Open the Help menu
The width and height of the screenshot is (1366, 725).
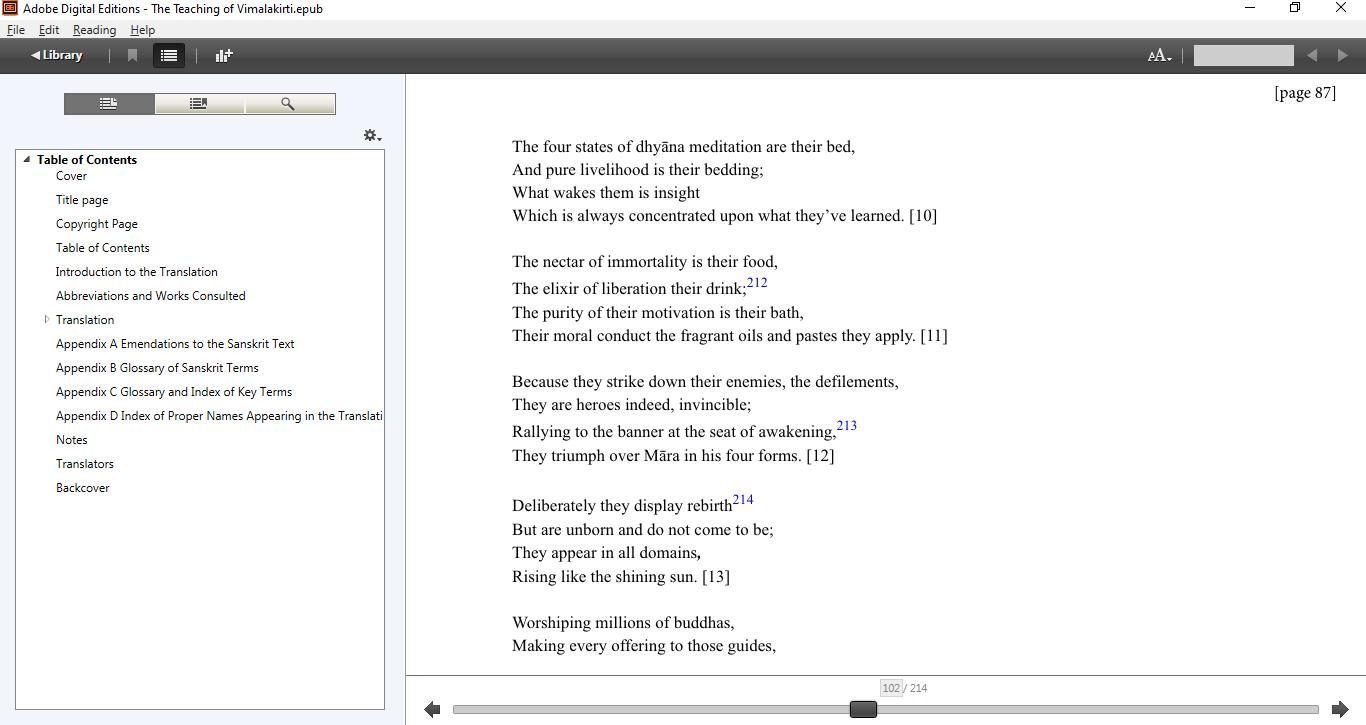(142, 30)
